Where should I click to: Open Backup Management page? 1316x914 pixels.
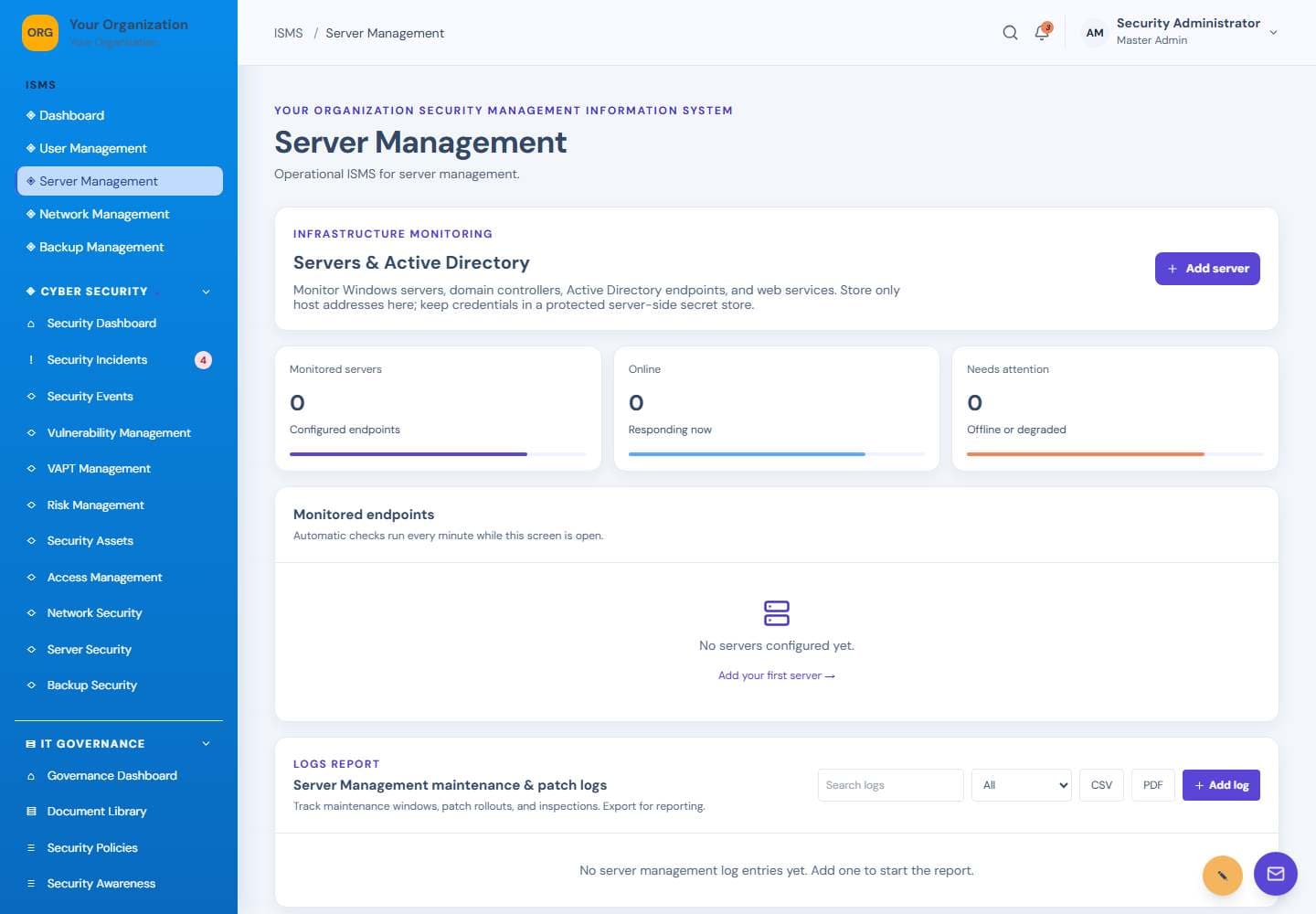point(120,247)
